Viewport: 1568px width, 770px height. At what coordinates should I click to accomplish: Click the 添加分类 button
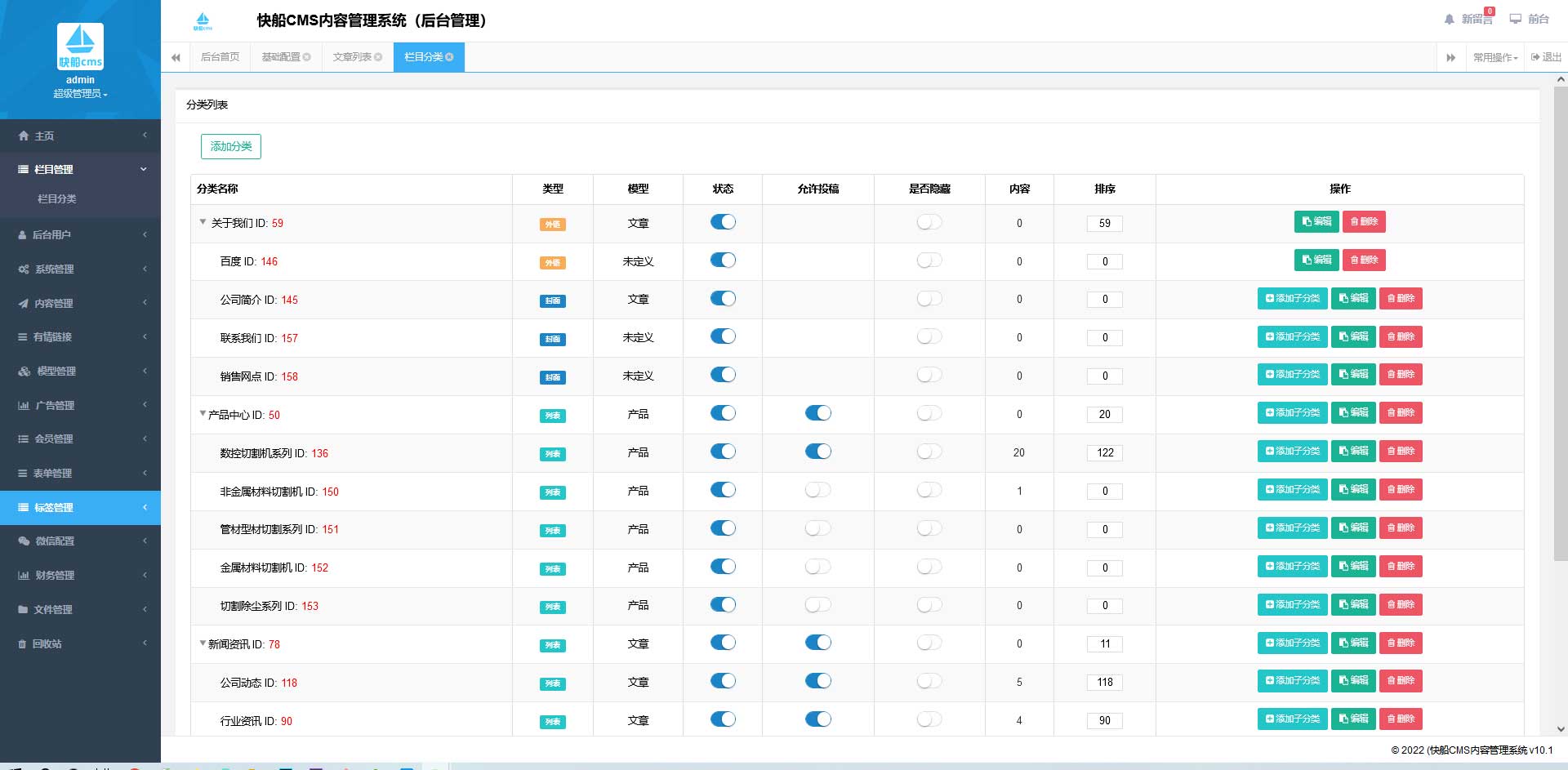[230, 146]
